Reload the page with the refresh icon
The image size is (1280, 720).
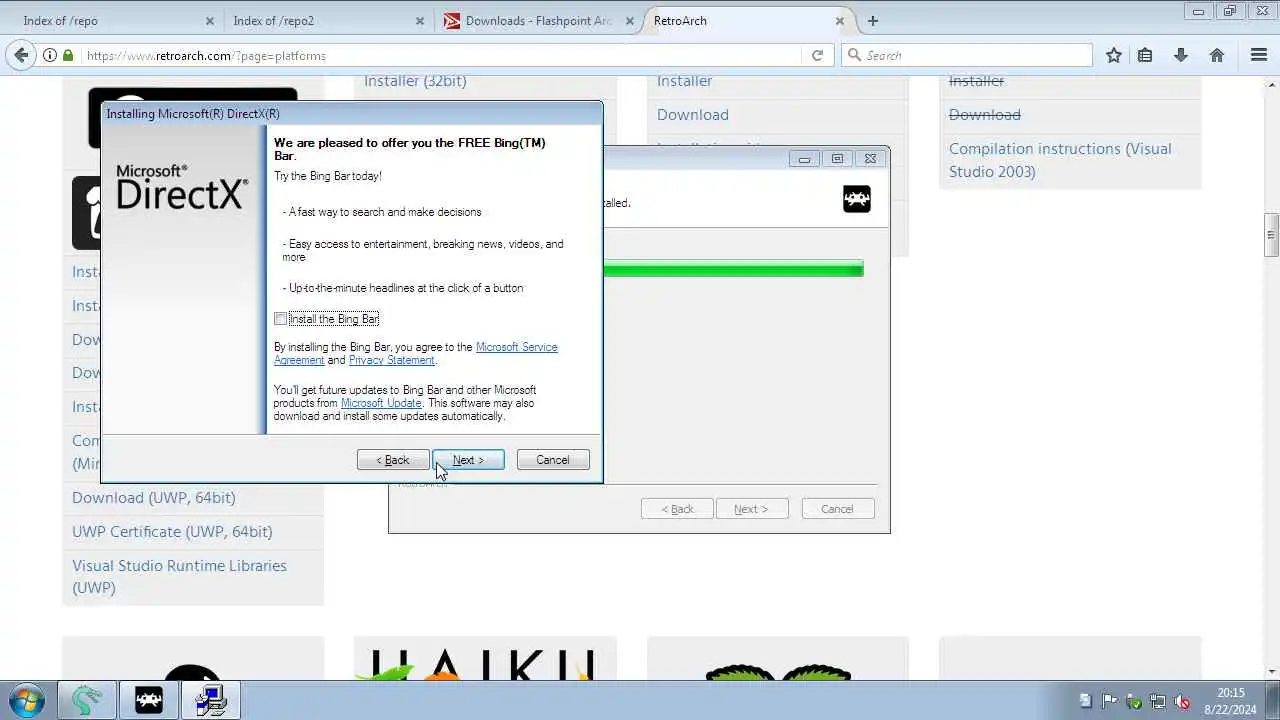[817, 56]
